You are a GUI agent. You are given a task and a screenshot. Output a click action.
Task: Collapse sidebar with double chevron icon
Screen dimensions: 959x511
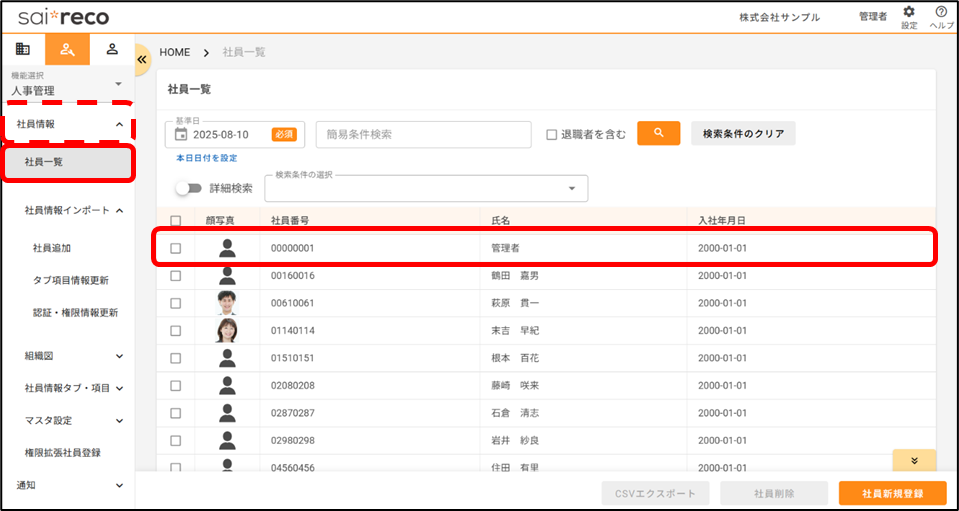pos(142,60)
